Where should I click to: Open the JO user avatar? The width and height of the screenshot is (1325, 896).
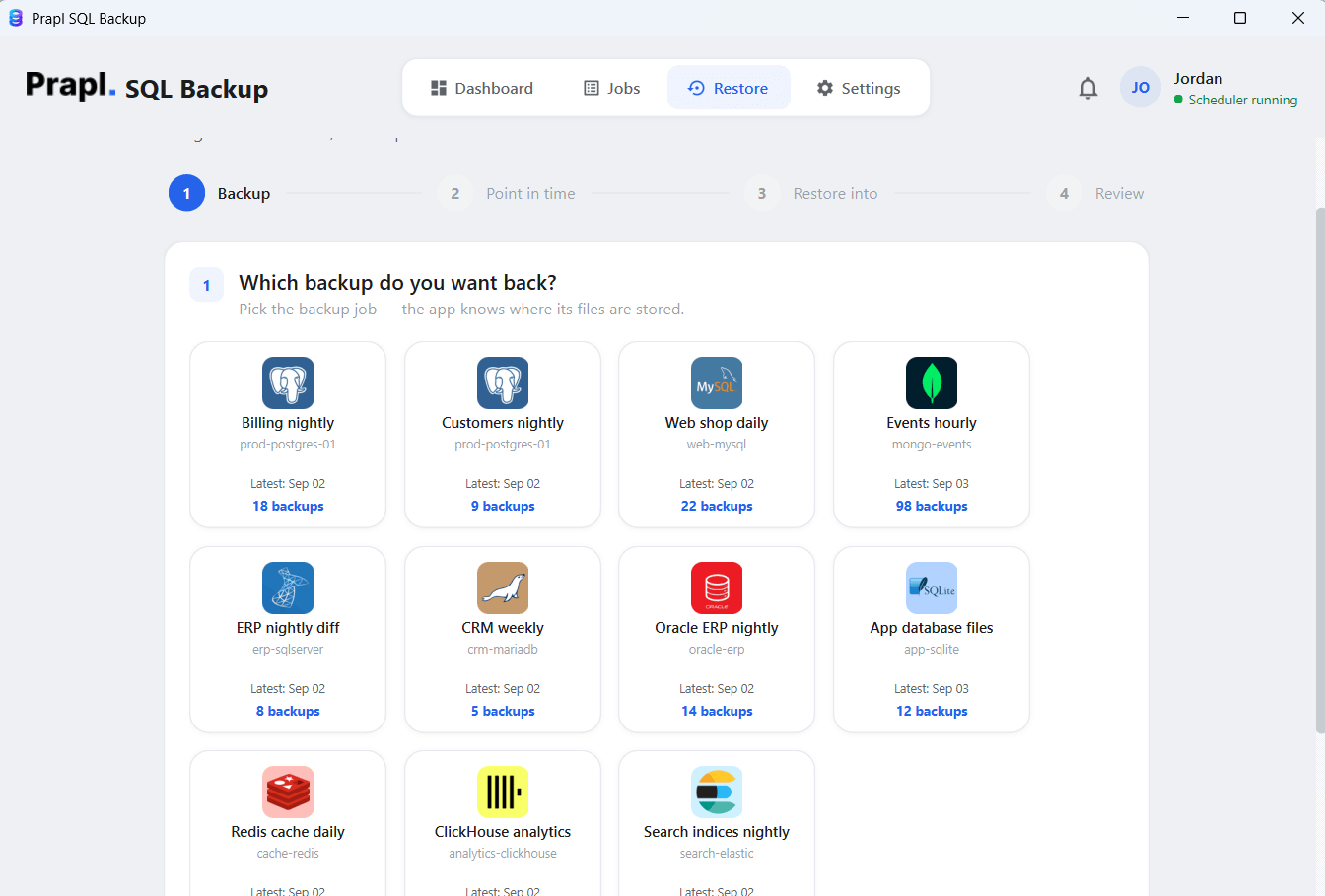(1141, 88)
